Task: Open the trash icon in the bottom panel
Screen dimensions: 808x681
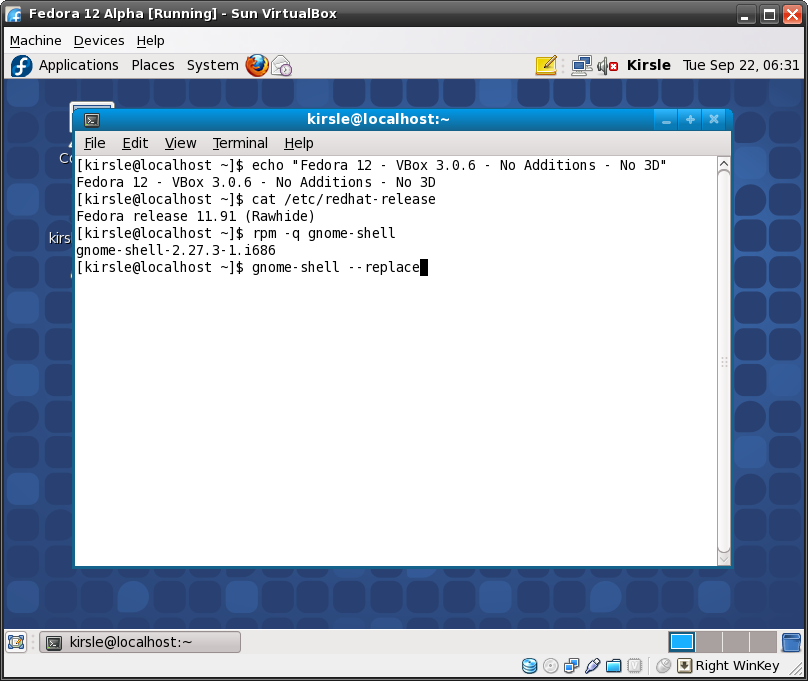Action: pyautogui.click(x=791, y=642)
